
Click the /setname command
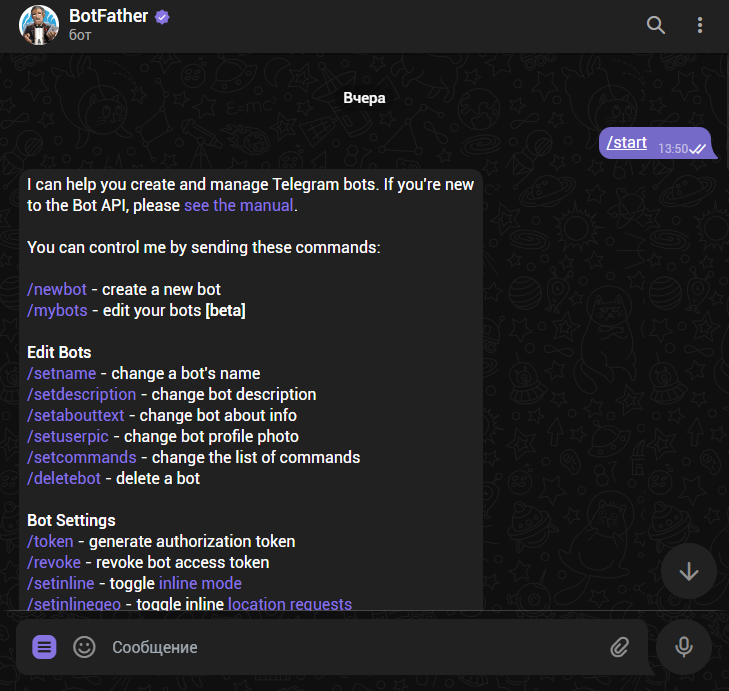62,373
